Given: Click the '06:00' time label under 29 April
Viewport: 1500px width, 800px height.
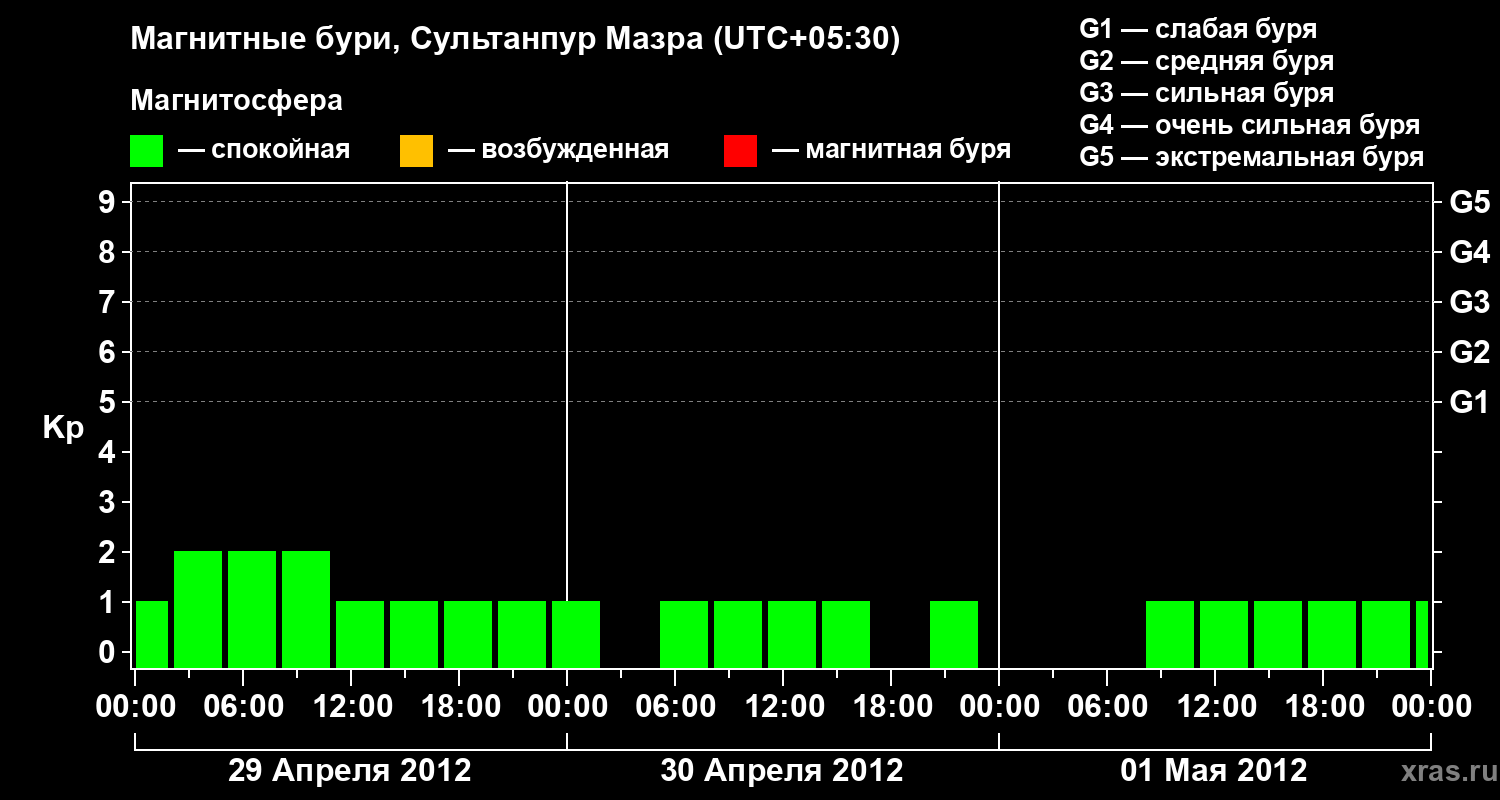Looking at the screenshot, I should pos(243,707).
